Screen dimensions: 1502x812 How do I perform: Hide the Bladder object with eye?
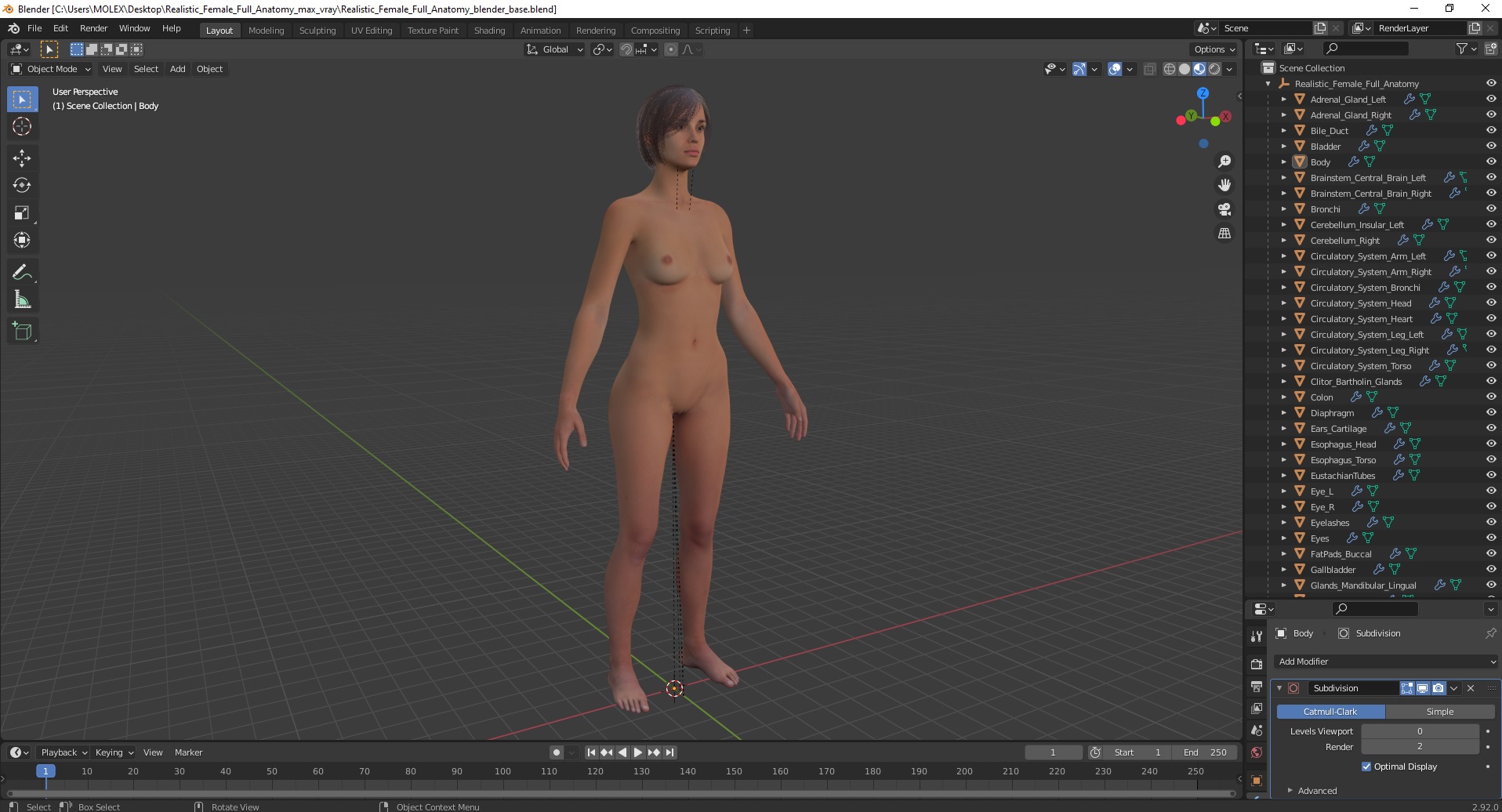coord(1491,146)
